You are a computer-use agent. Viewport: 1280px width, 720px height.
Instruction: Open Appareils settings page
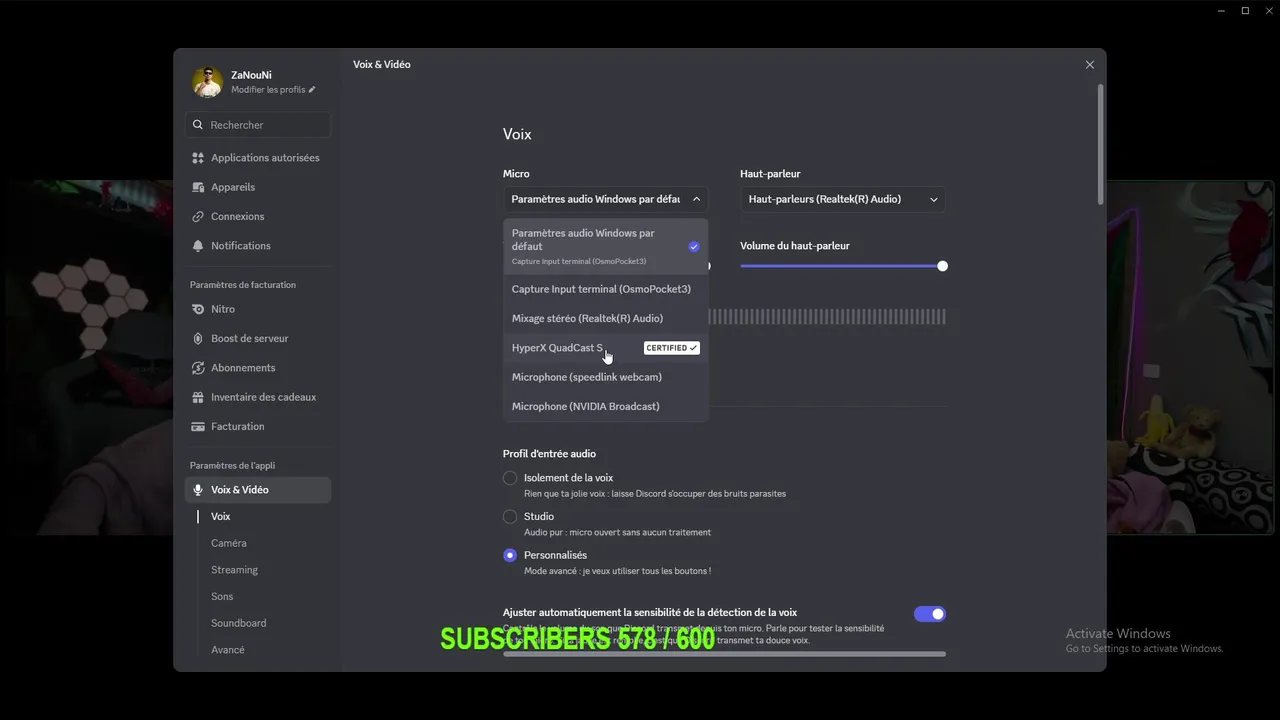258,187
